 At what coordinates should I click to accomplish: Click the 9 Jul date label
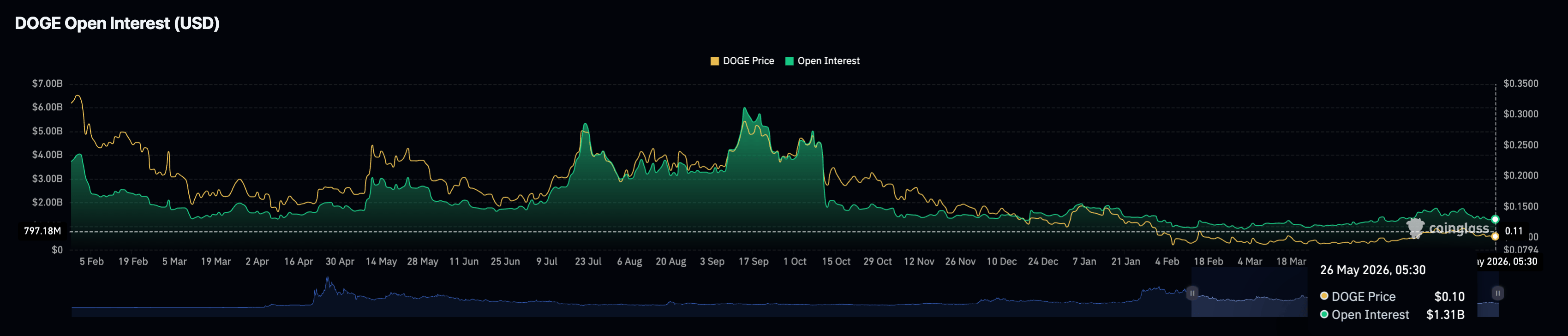click(x=547, y=261)
